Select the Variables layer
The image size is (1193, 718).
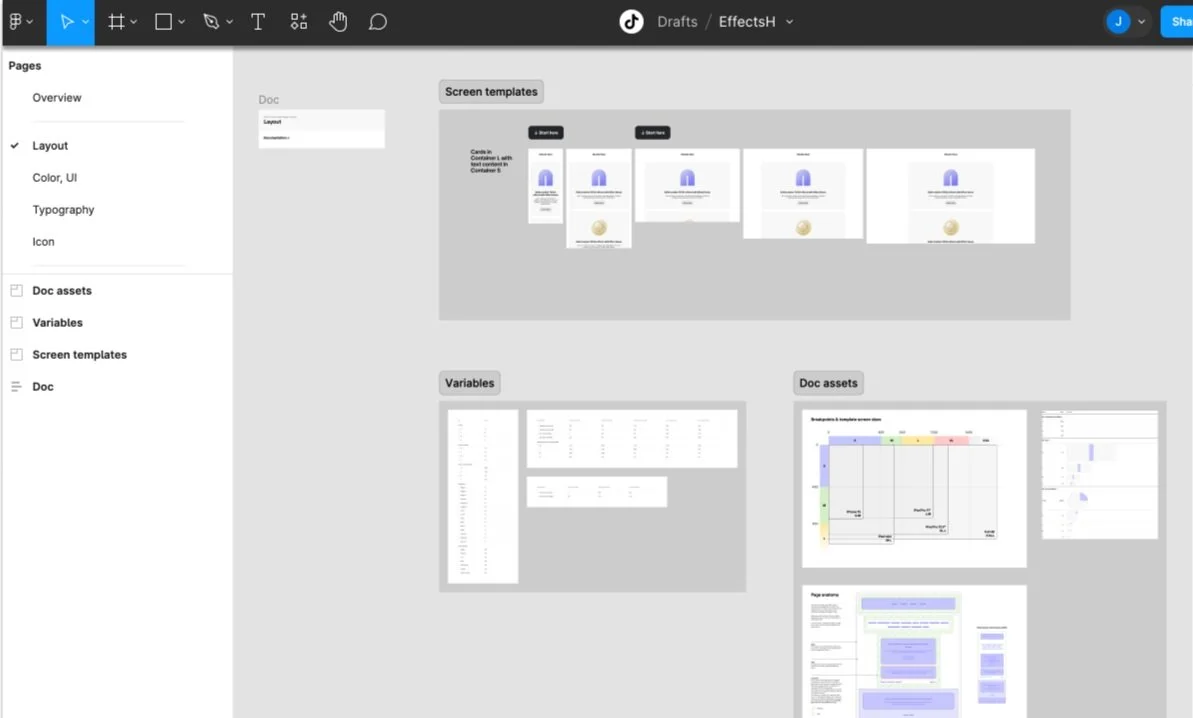57,322
